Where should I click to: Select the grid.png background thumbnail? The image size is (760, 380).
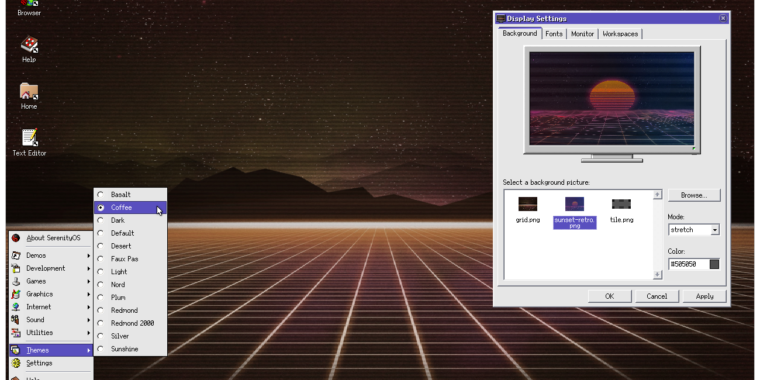(527, 209)
